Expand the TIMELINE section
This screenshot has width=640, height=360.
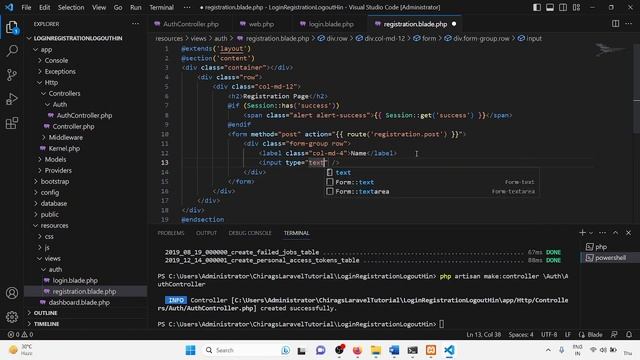pos(46,324)
